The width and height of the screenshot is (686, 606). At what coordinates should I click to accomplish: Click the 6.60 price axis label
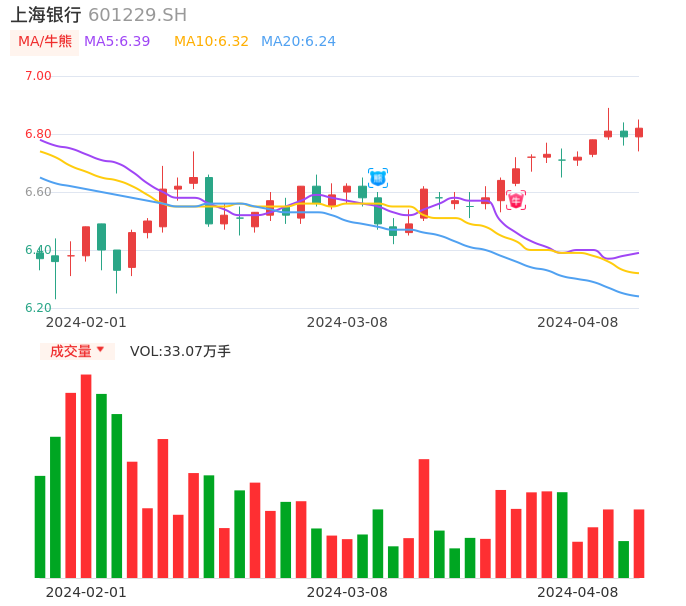(38, 192)
